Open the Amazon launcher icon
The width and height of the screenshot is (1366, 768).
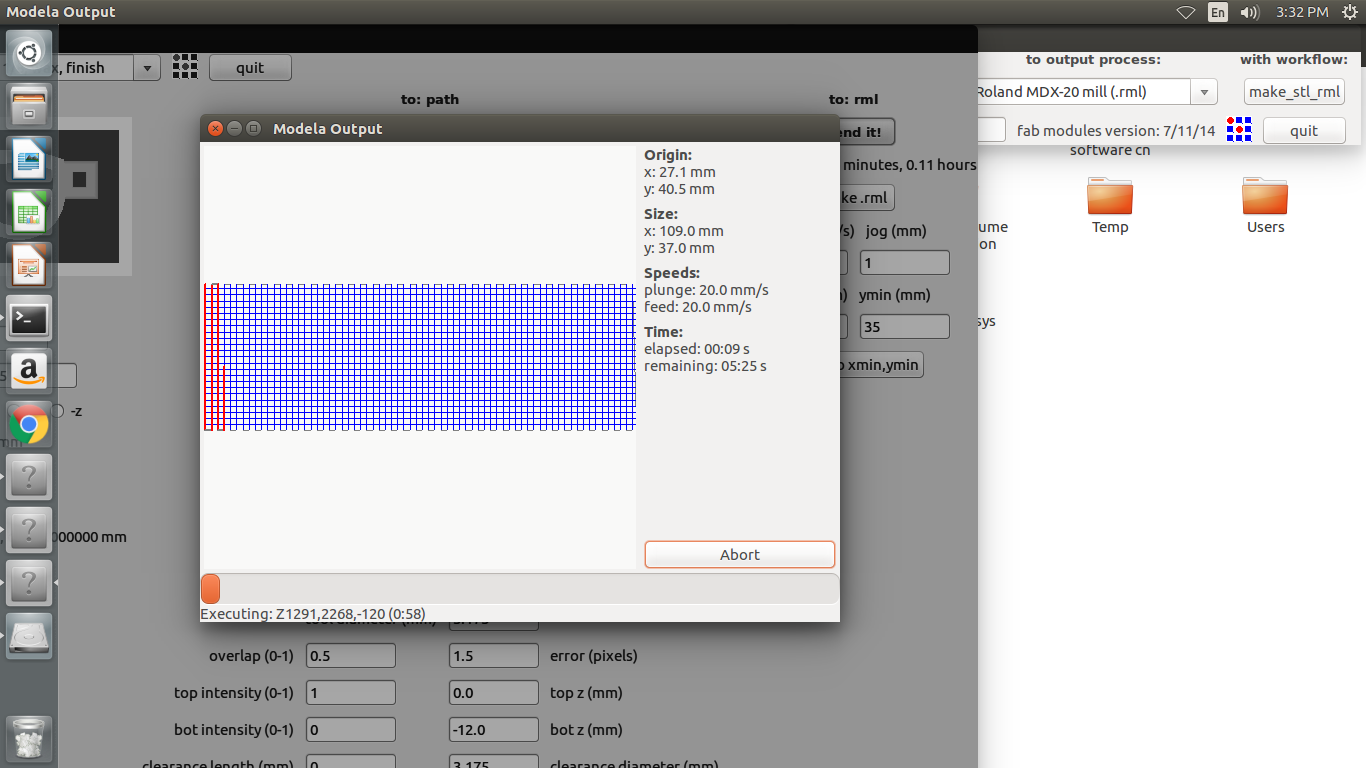(29, 373)
